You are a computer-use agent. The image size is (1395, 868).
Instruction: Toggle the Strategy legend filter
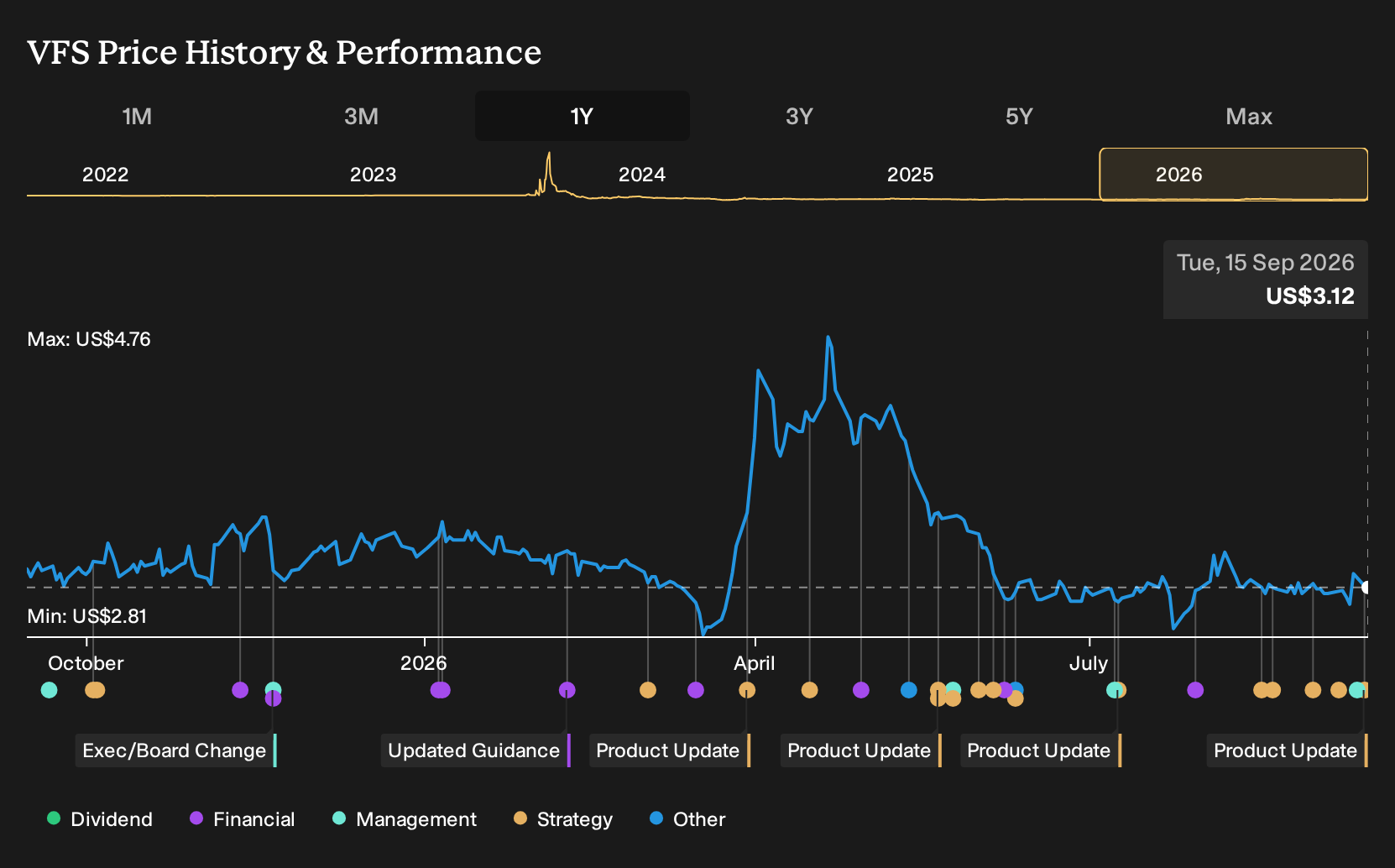[563, 819]
